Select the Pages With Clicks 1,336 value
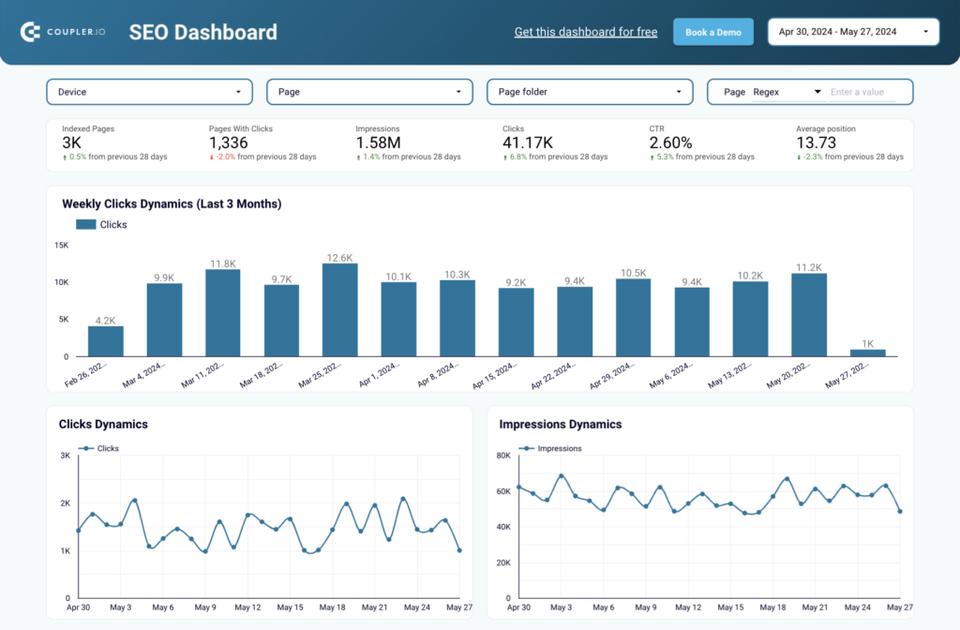 [228, 143]
